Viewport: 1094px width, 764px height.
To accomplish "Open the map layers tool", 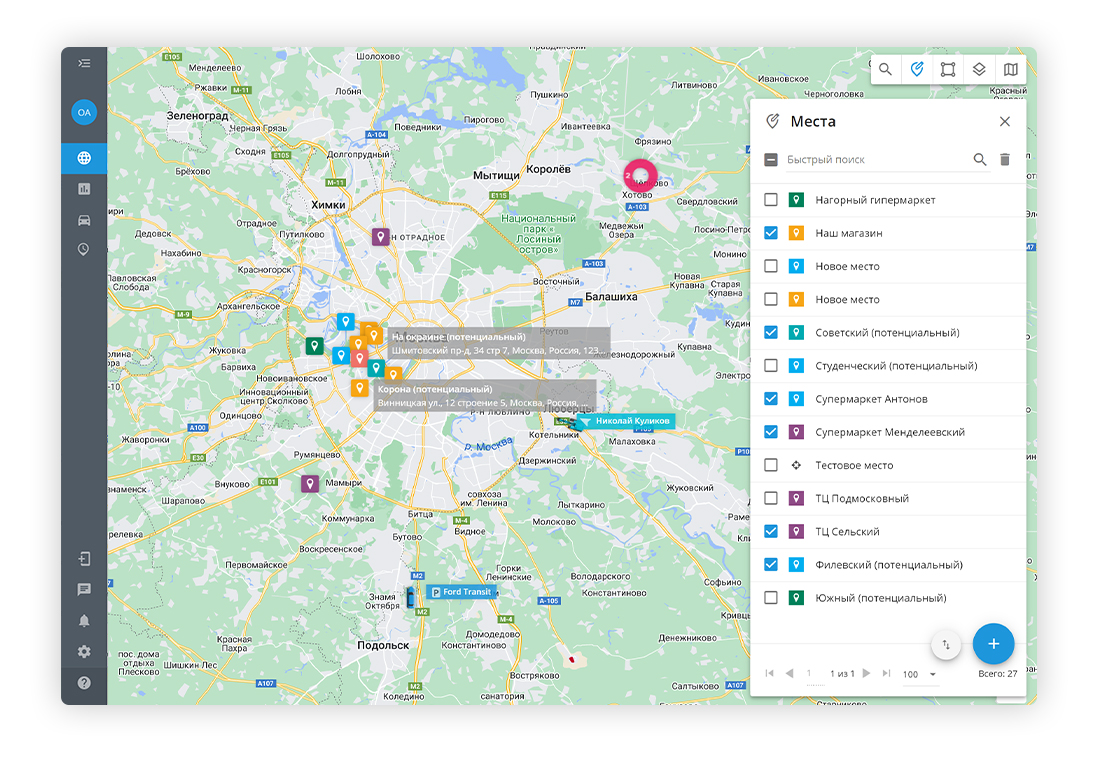I will pyautogui.click(x=979, y=69).
